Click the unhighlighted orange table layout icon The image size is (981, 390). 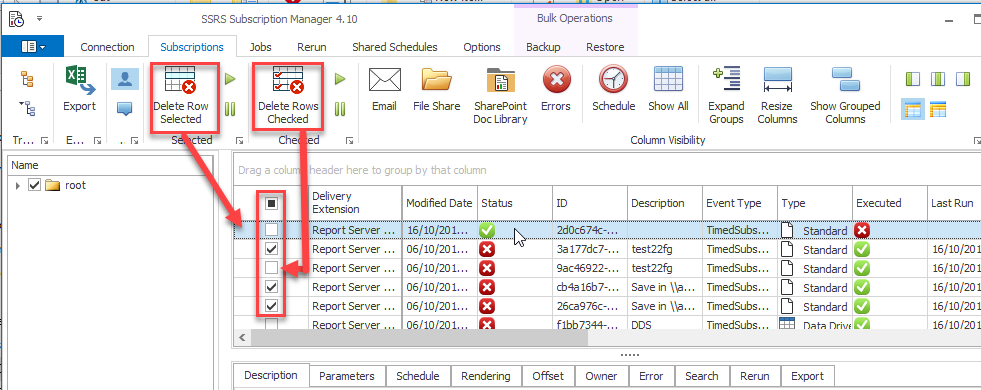coord(938,110)
